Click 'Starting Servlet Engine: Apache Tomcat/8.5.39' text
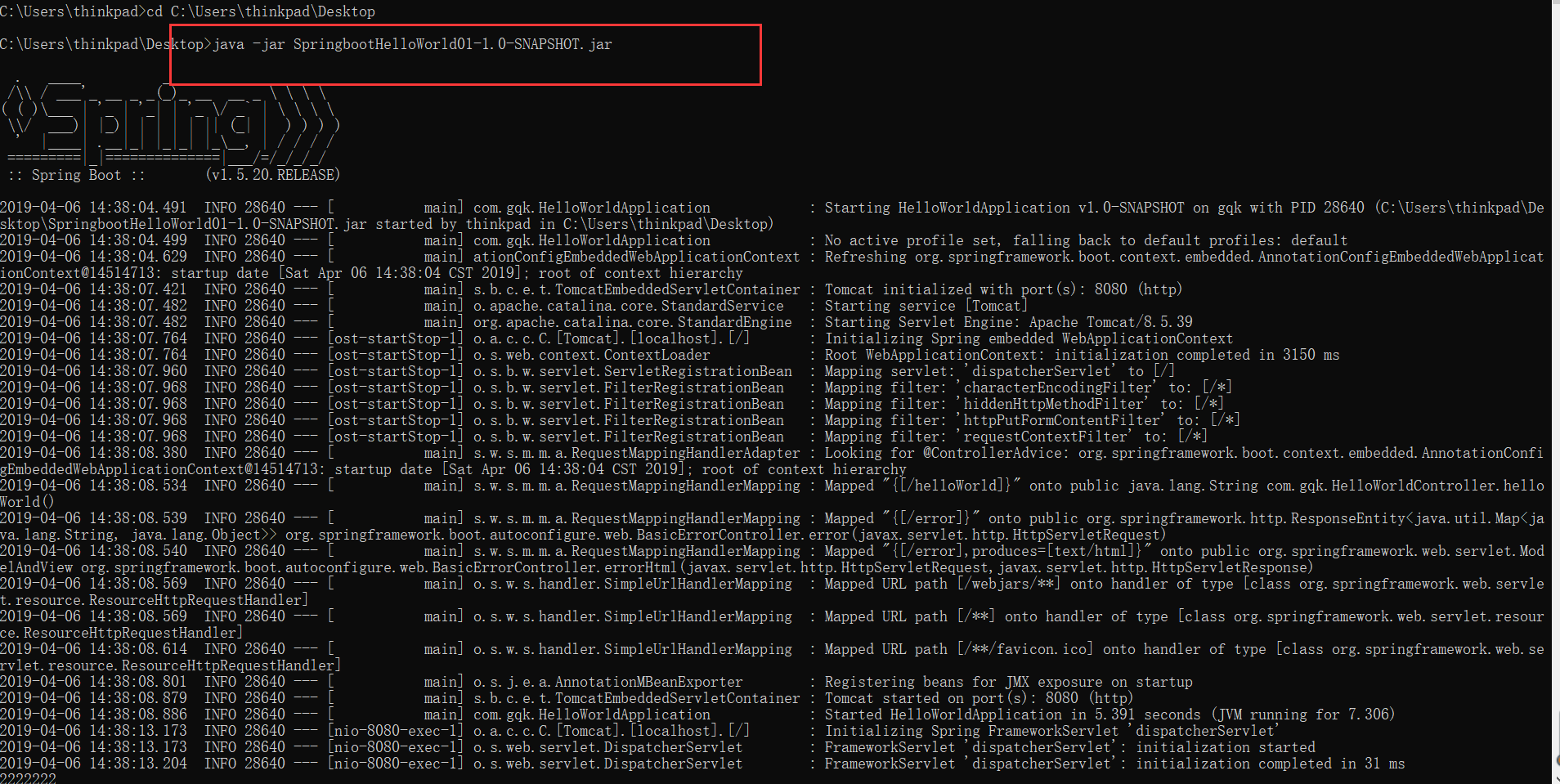The height and width of the screenshot is (784, 1560). pyautogui.click(x=1008, y=322)
